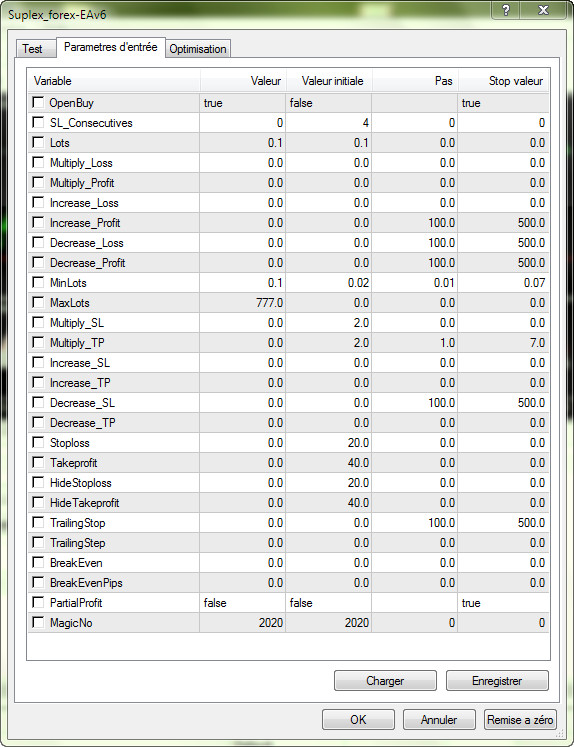574x747 pixels.
Task: Select the Parametres d'entrée tab
Action: pyautogui.click(x=111, y=47)
